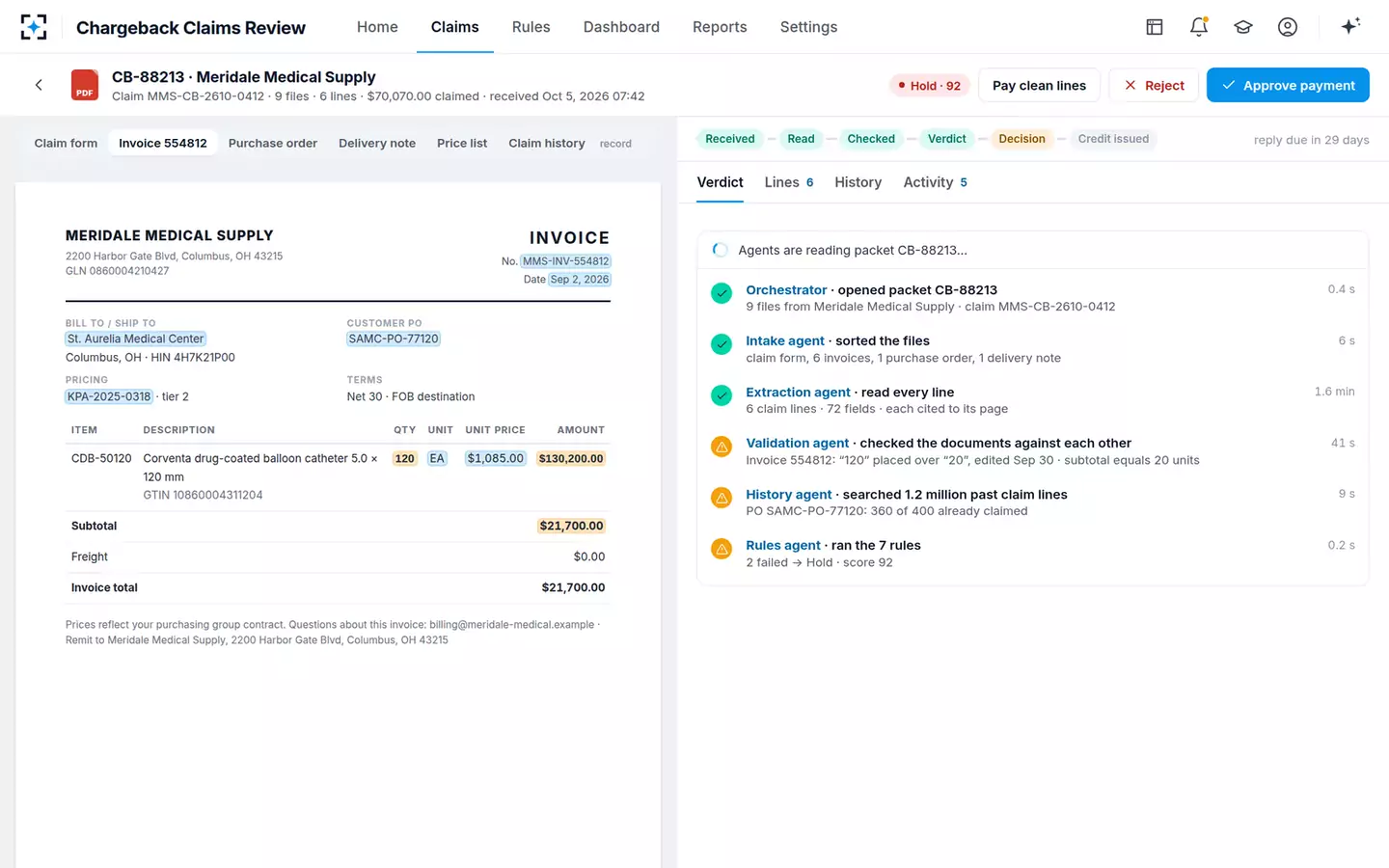Open the Intake agent link
Viewport: 1389px width, 868px height.
point(785,340)
